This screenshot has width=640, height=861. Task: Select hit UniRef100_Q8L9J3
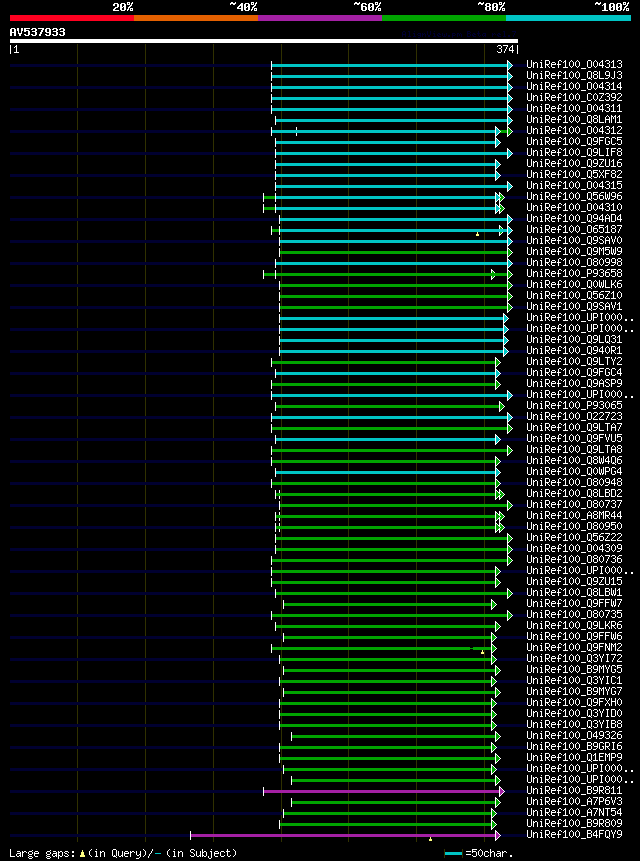pyautogui.click(x=574, y=76)
